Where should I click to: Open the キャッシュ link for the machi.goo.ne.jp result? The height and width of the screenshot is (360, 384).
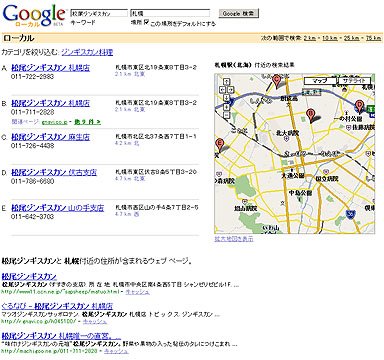click(x=116, y=351)
